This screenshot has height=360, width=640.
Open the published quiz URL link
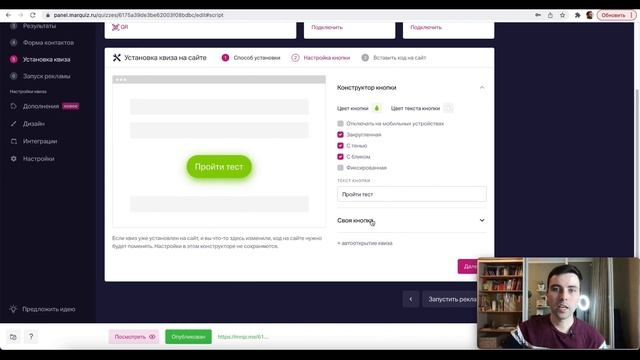click(242, 337)
